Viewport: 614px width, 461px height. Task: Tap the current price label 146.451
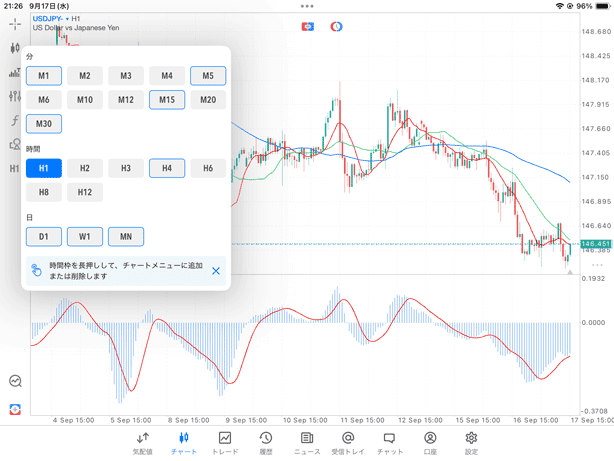(595, 244)
